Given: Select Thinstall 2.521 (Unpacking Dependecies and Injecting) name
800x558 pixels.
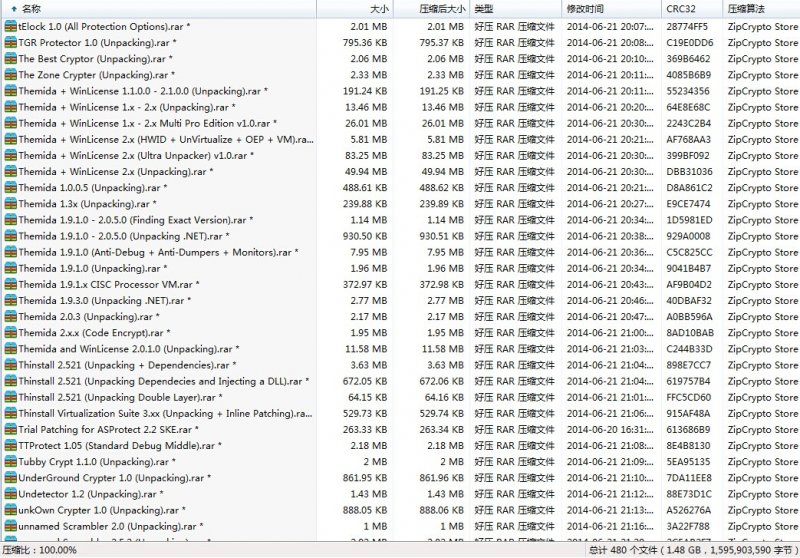Looking at the screenshot, I should (164, 382).
